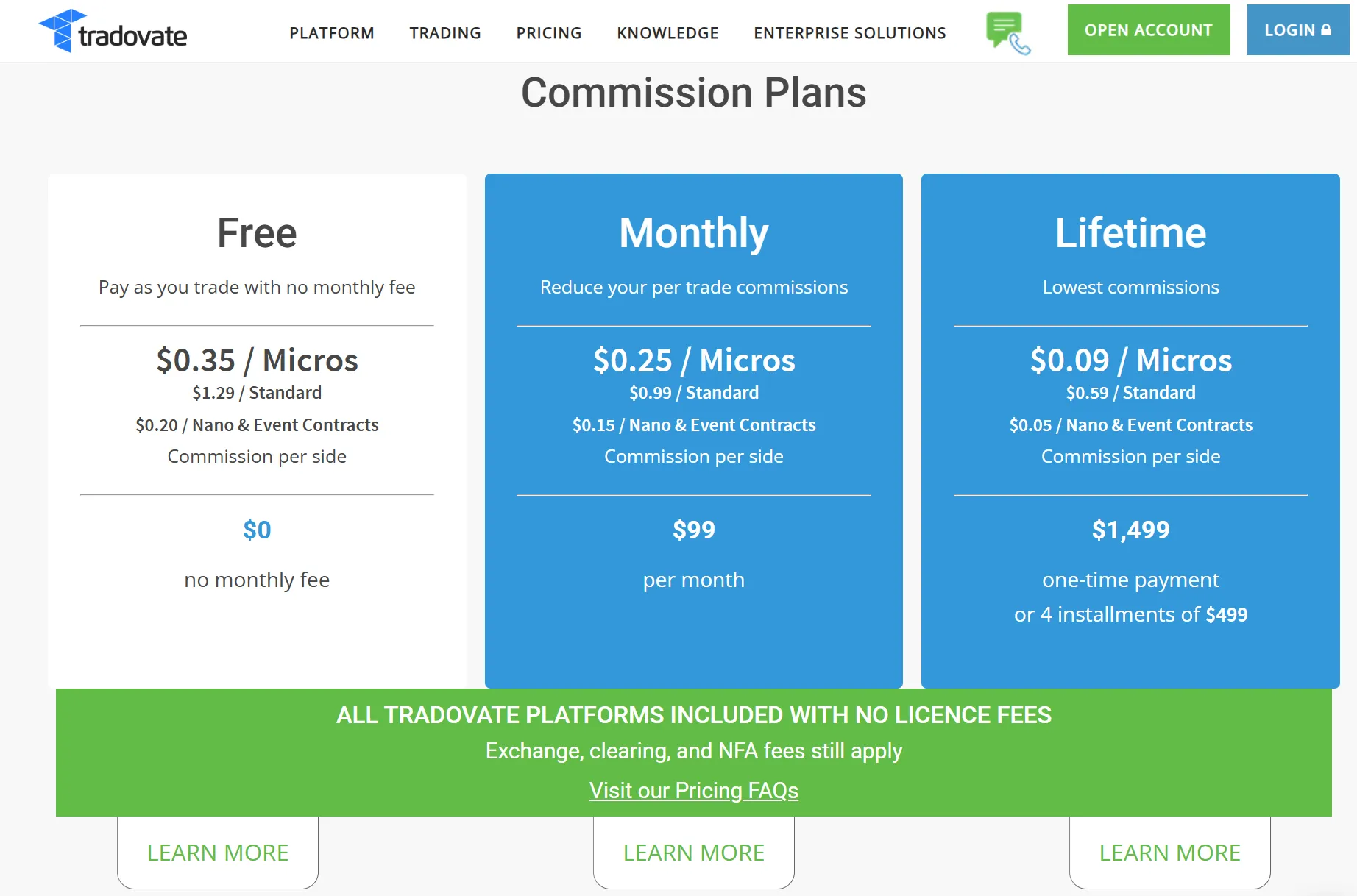Open the chat and phone contact icon

1008,33
